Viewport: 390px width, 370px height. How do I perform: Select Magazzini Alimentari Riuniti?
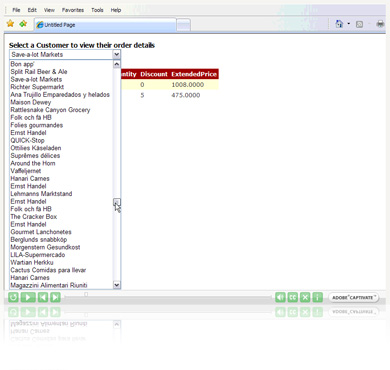click(49, 285)
